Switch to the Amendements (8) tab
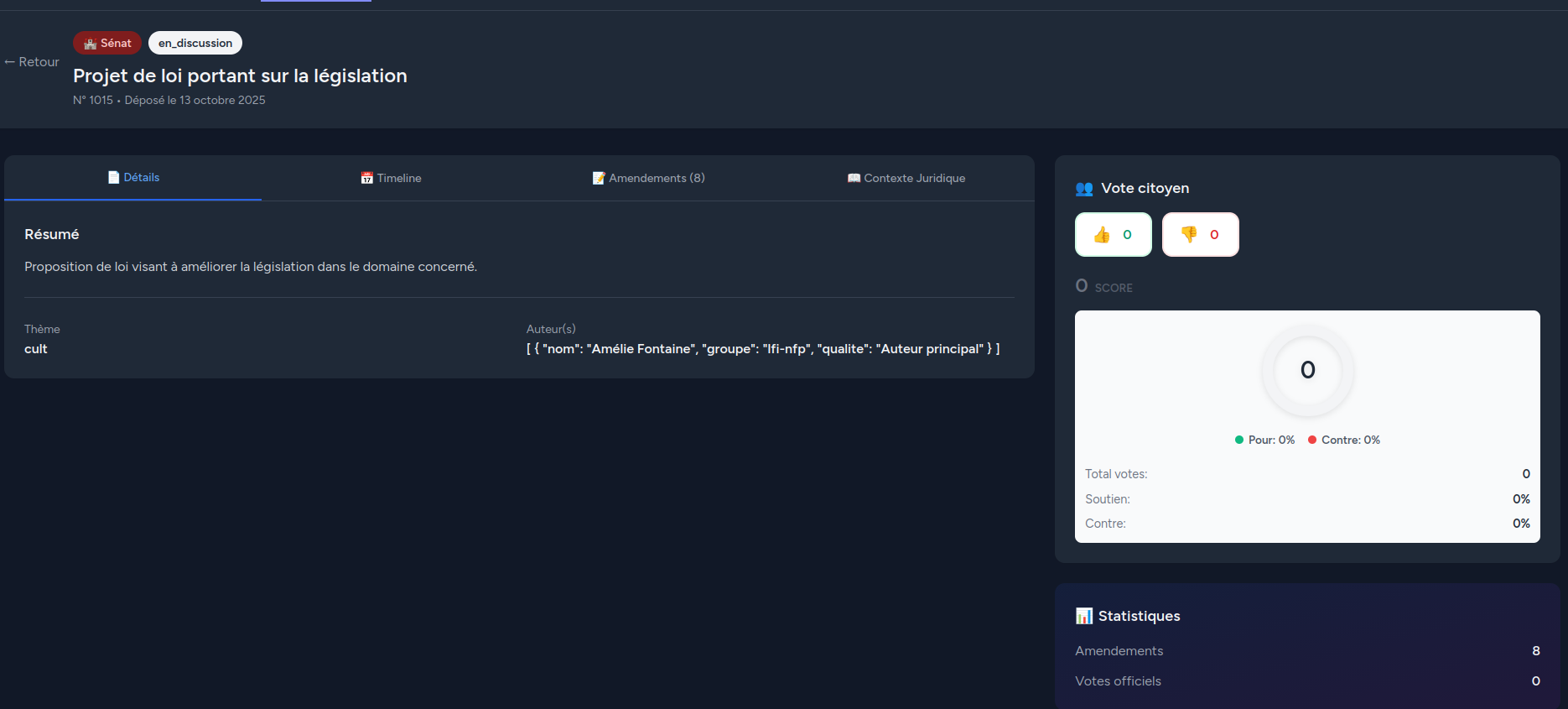1568x709 pixels. [649, 178]
